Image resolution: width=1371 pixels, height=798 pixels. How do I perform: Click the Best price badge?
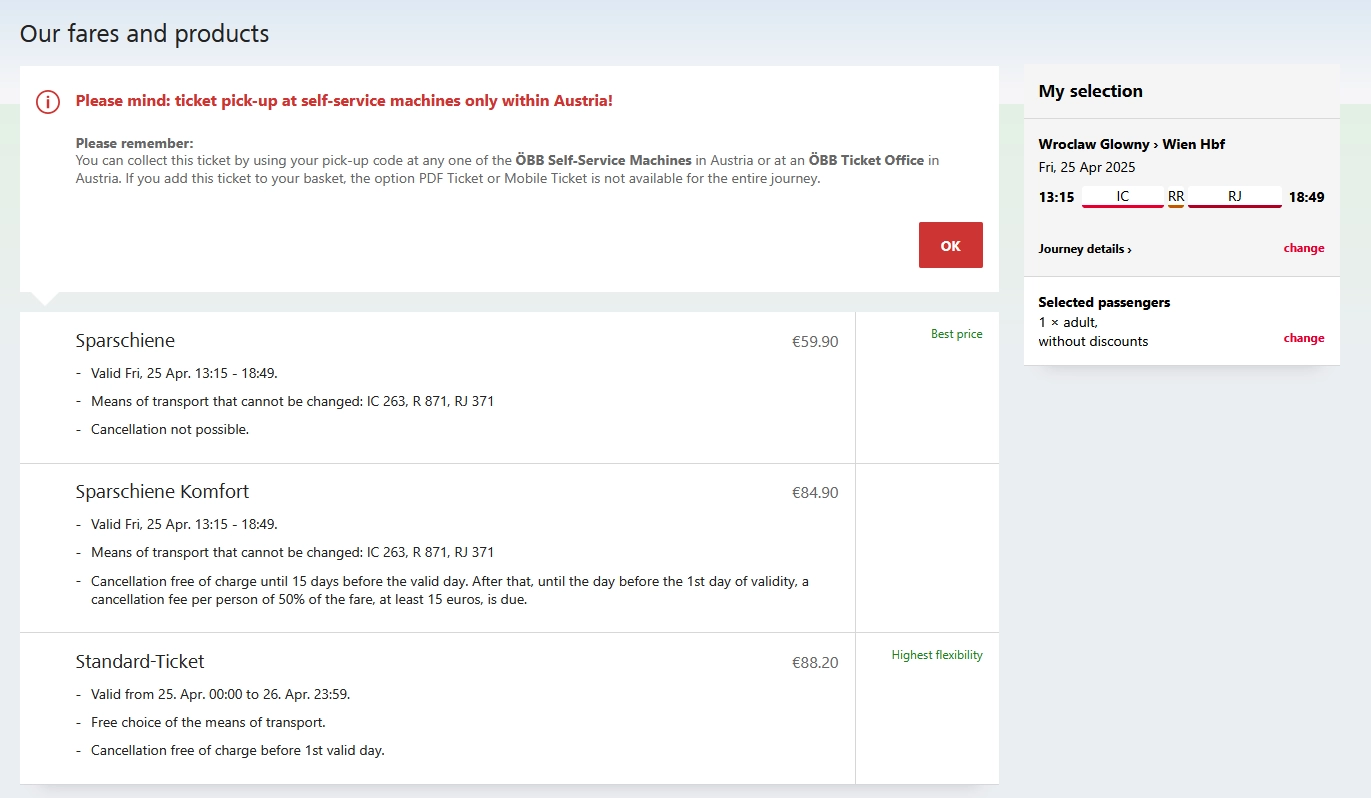(x=956, y=334)
